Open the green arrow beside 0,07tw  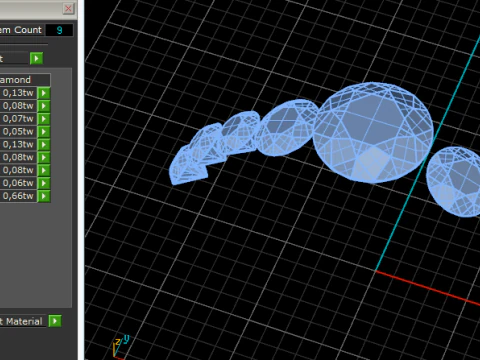click(x=44, y=119)
